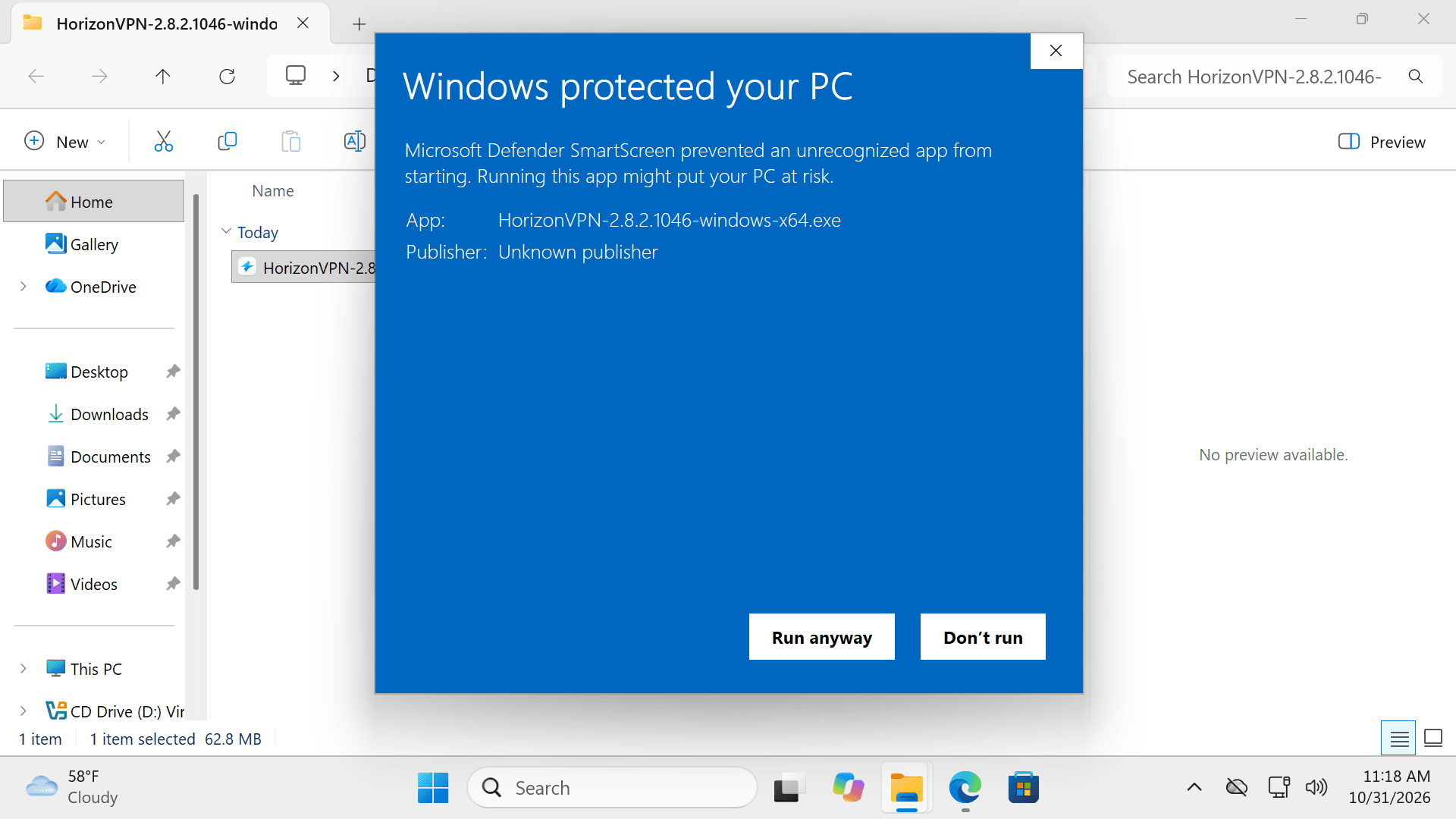
Task: Click the search magnifier icon in Explorer
Action: [1415, 77]
